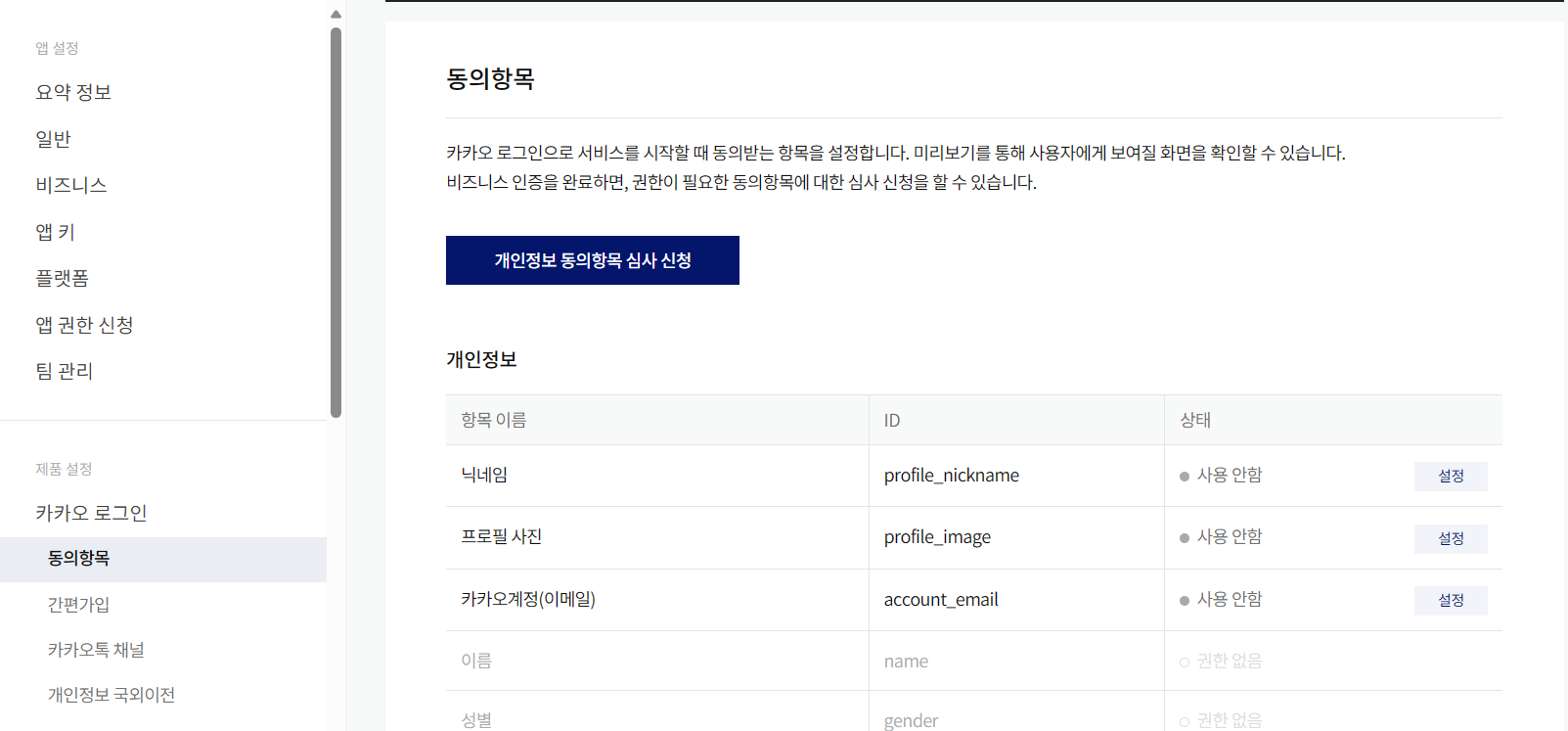Click 설정 for the 닉네임 row
This screenshot has width=1568, height=731.
pyautogui.click(x=1451, y=476)
